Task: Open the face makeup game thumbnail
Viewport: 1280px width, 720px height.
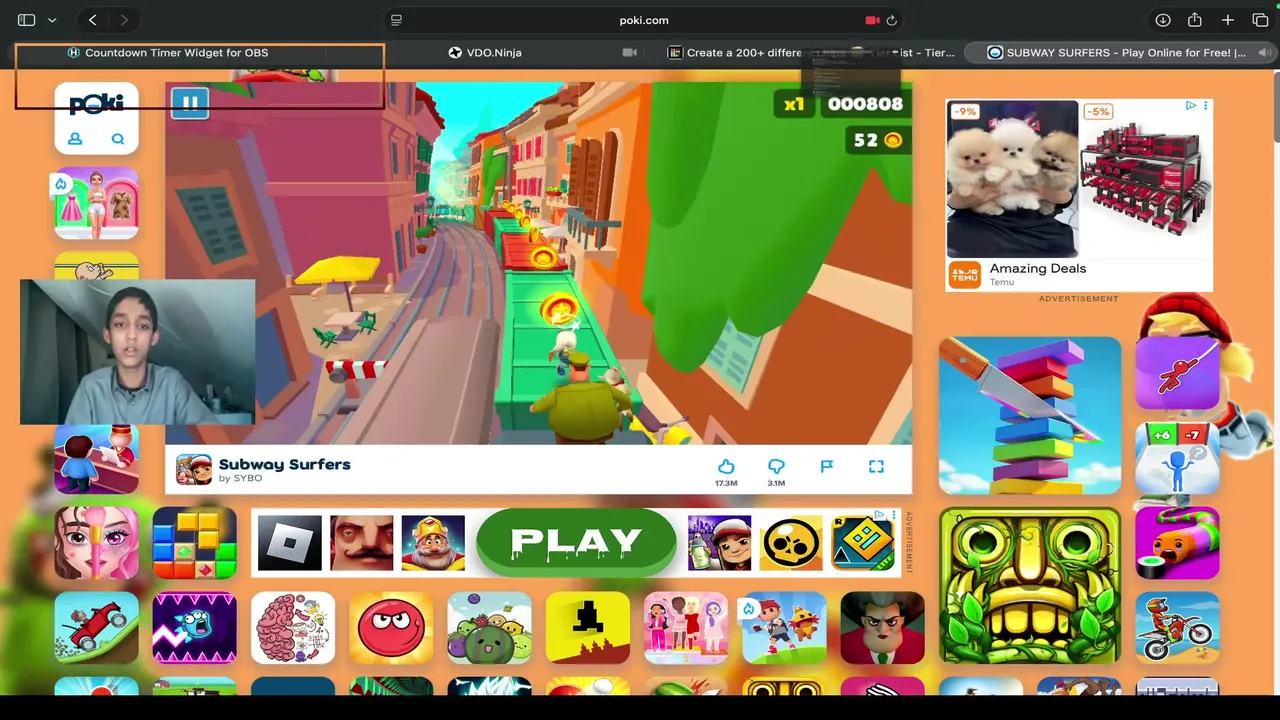Action: click(97, 543)
